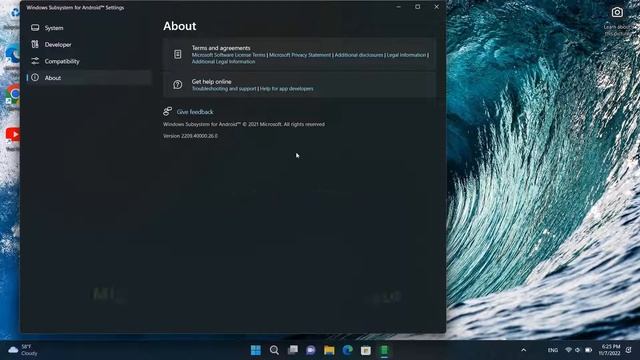Click the camera icon on desktop wallpaper
Screen dimensions: 640x360
pos(617,12)
